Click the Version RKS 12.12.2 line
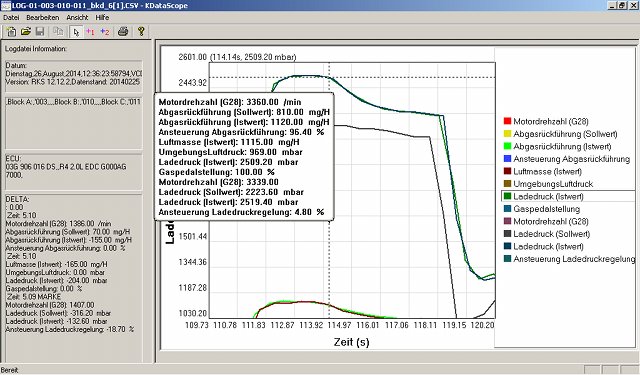640x375 pixels. [x=73, y=82]
